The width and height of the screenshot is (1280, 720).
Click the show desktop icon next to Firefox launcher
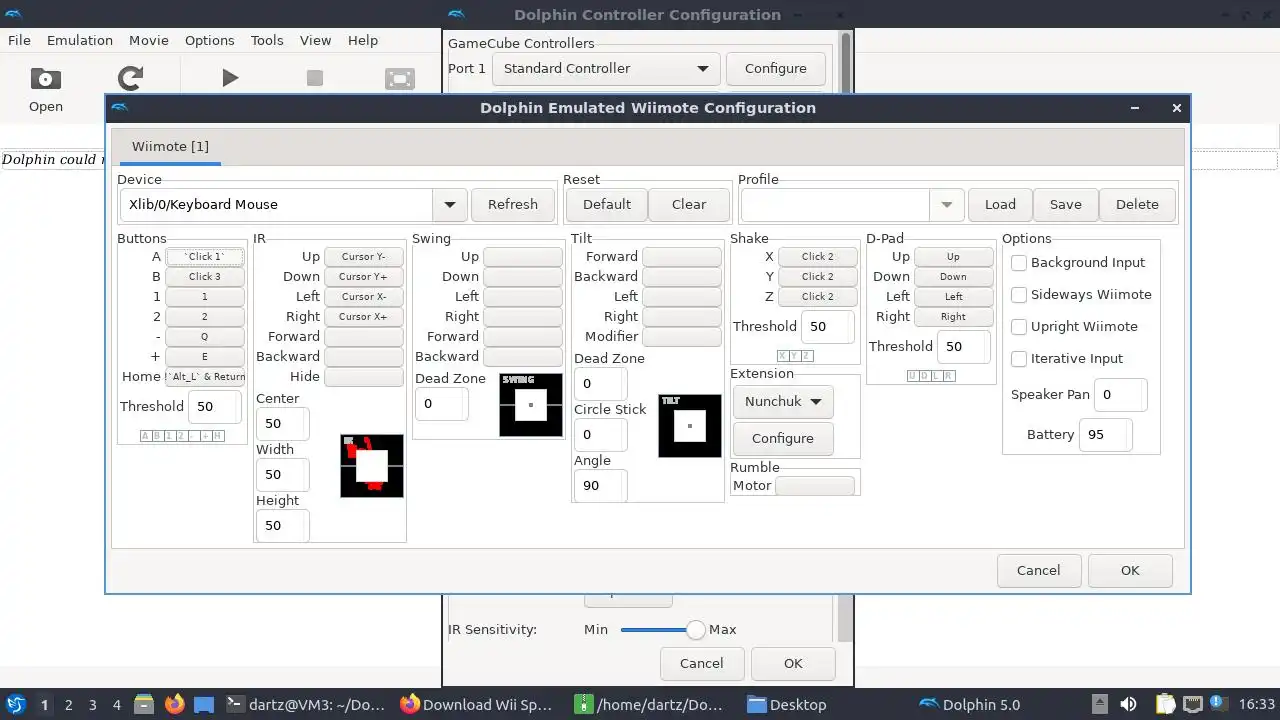pos(204,704)
